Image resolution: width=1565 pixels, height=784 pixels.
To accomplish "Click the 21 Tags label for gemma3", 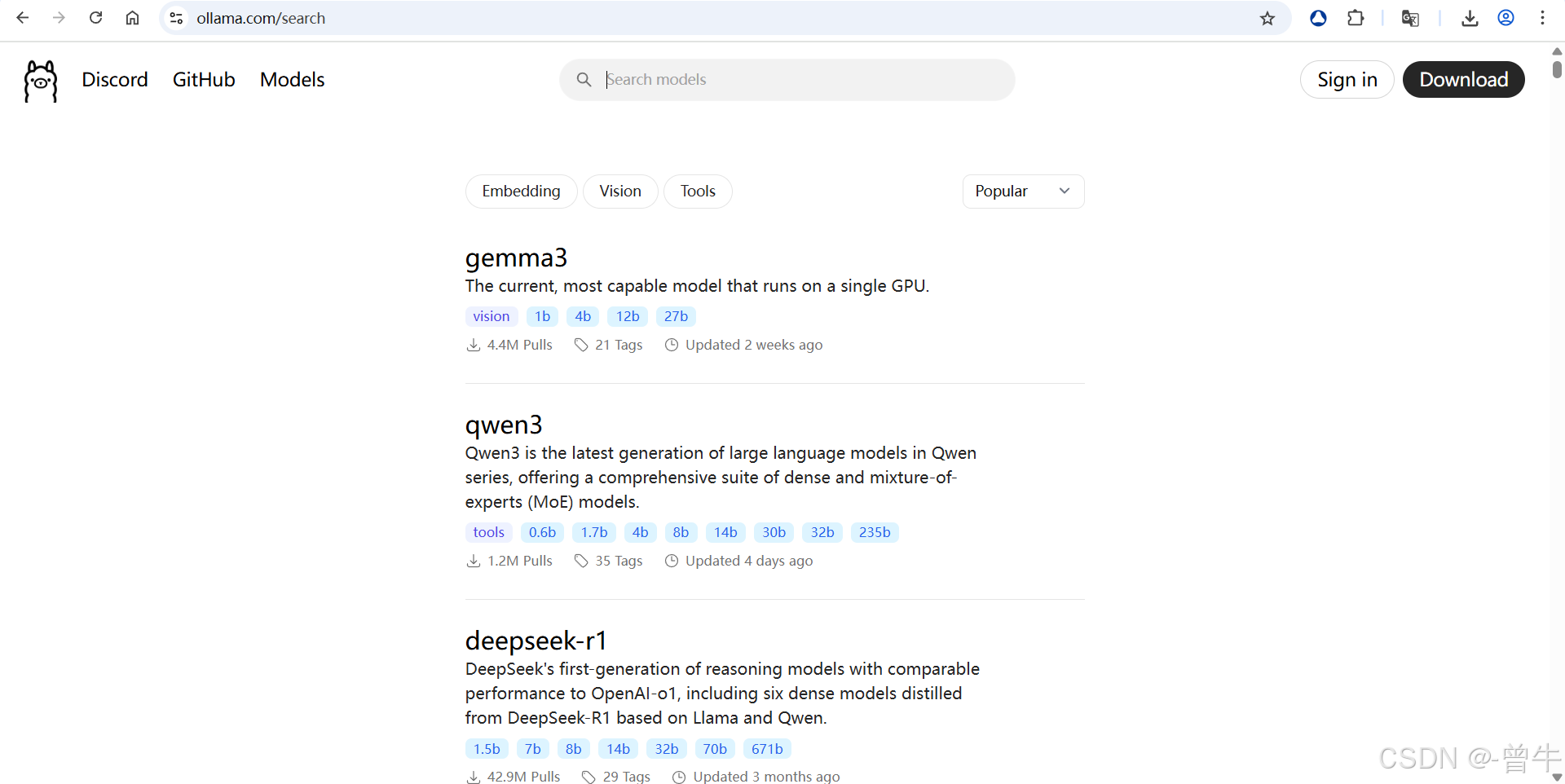I will pos(619,345).
